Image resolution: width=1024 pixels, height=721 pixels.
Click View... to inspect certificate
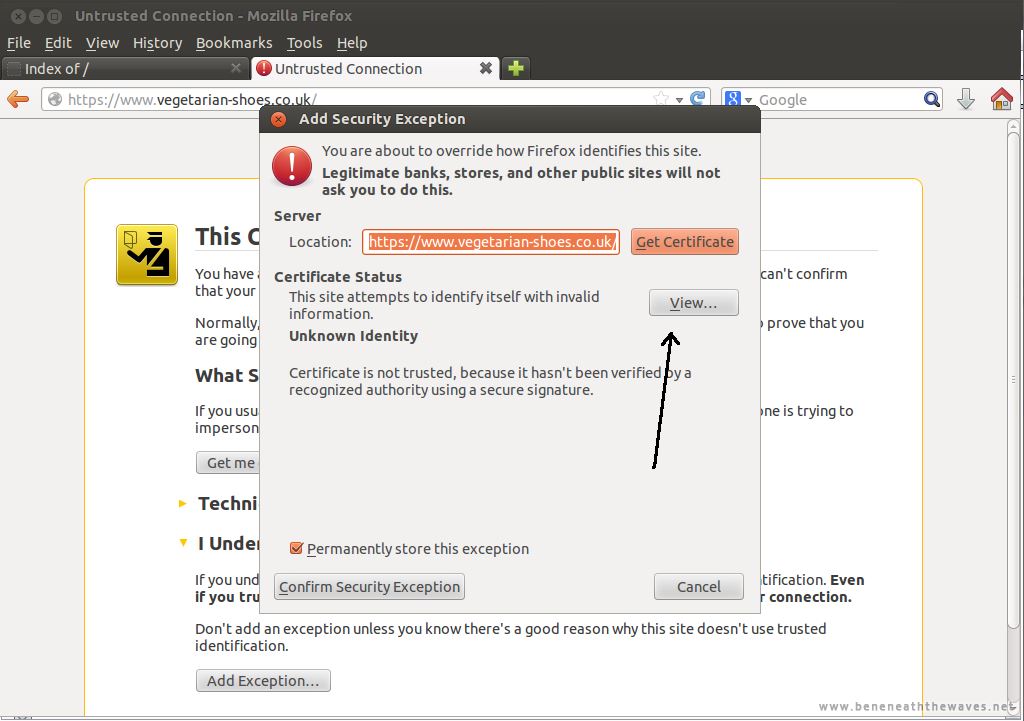click(x=694, y=302)
